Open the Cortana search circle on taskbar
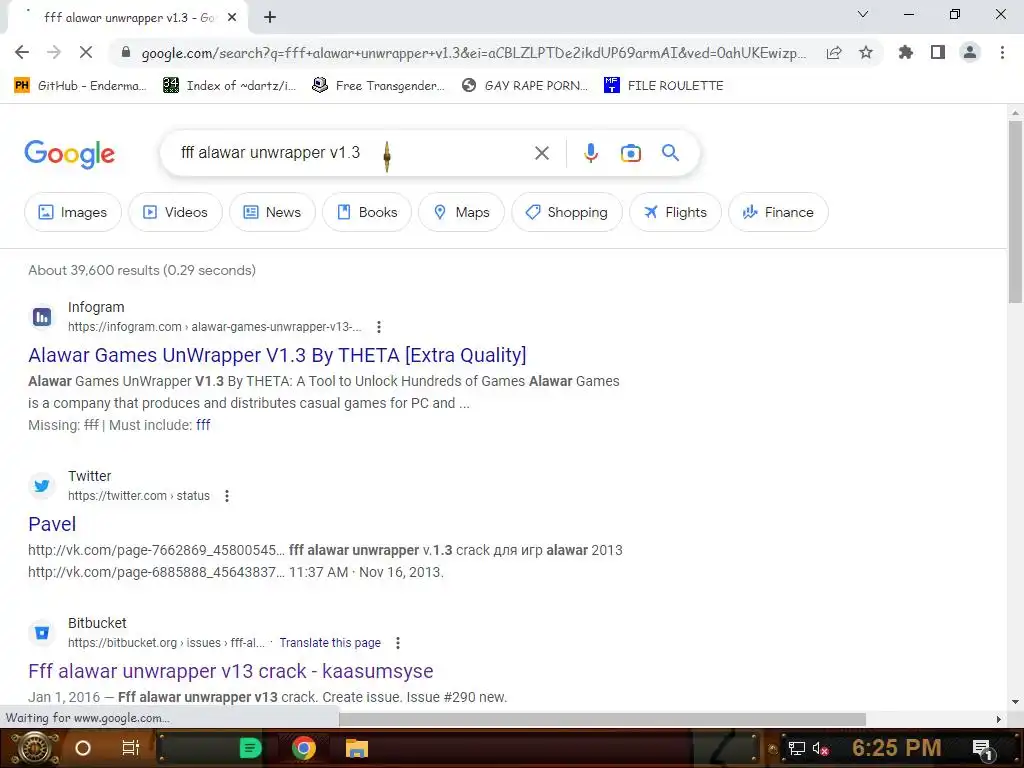 point(82,748)
